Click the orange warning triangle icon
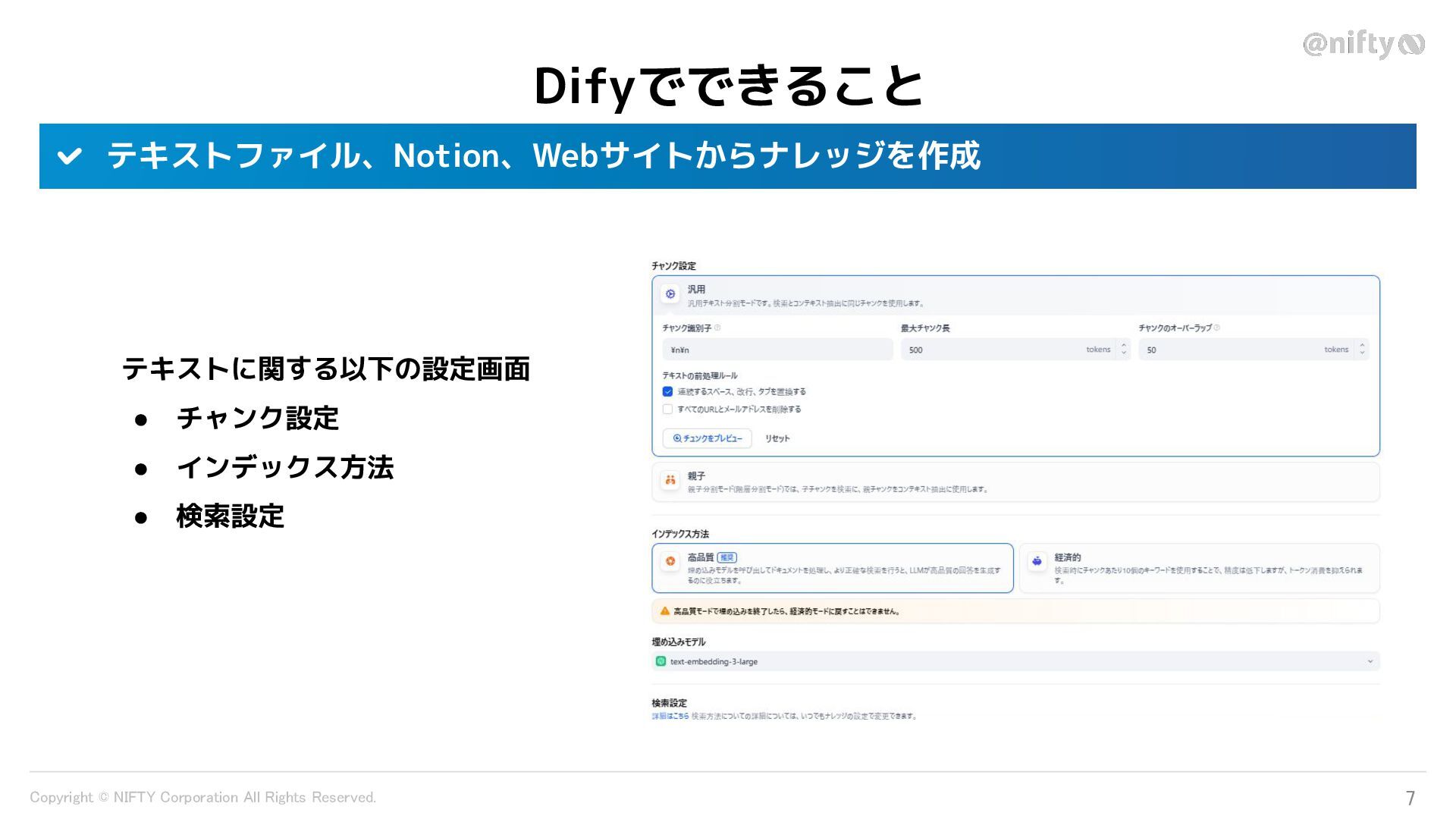 click(x=665, y=611)
